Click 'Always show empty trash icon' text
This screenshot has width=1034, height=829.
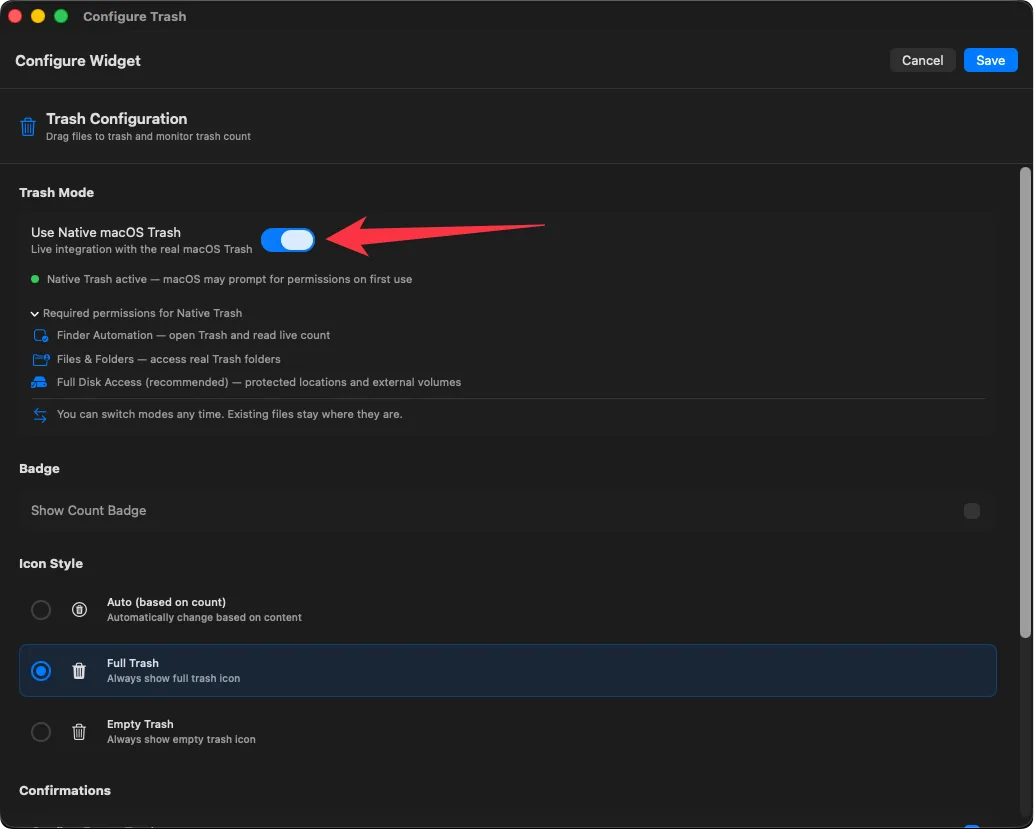click(181, 739)
